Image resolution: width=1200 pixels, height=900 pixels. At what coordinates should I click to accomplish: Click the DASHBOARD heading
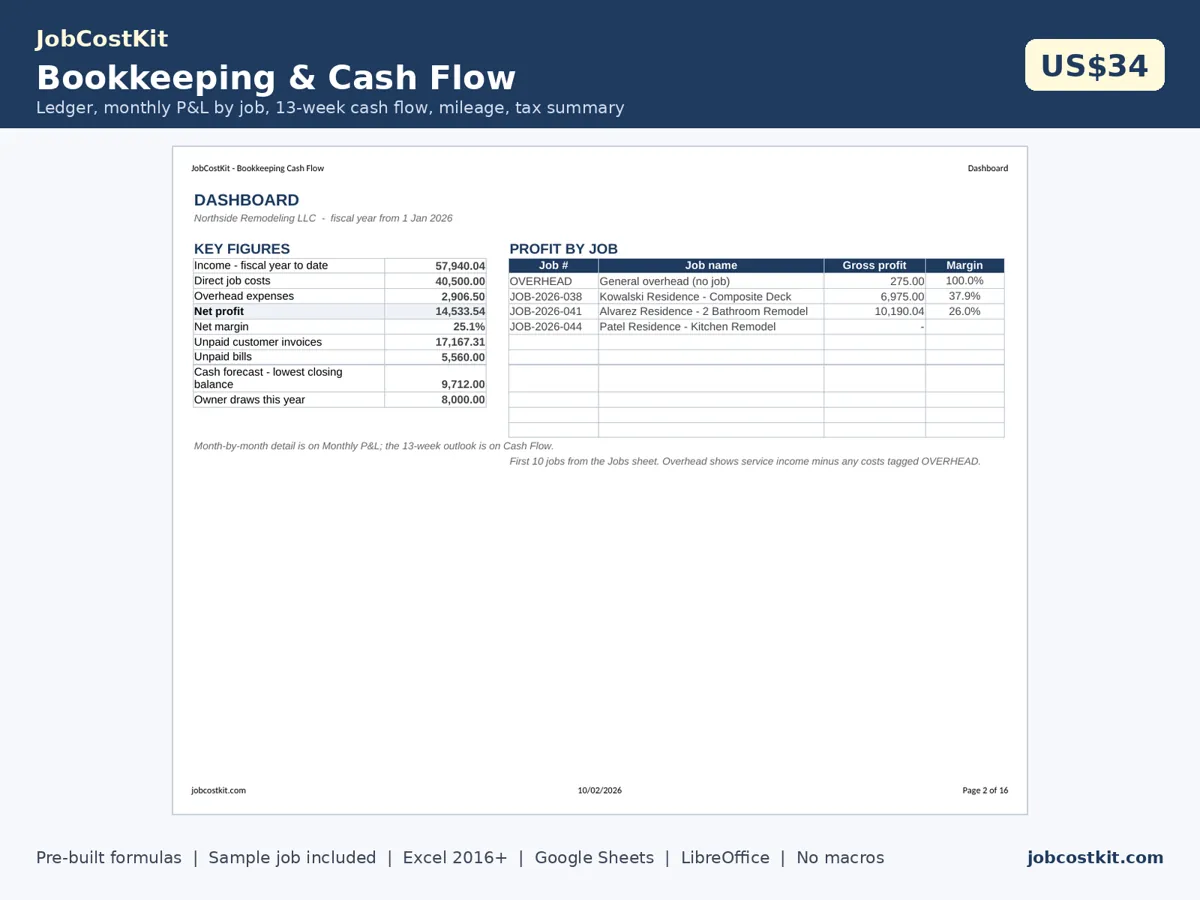coord(246,200)
